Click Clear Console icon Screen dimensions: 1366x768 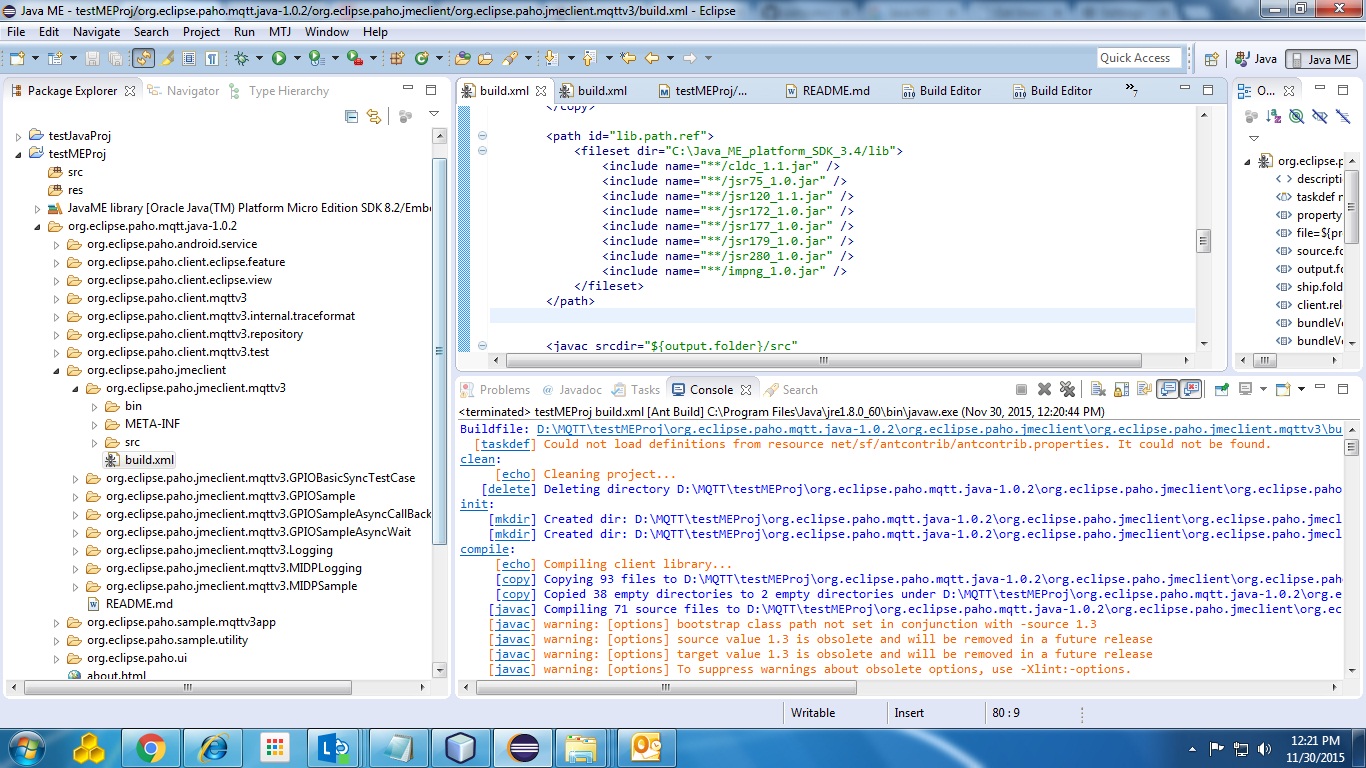[1098, 389]
